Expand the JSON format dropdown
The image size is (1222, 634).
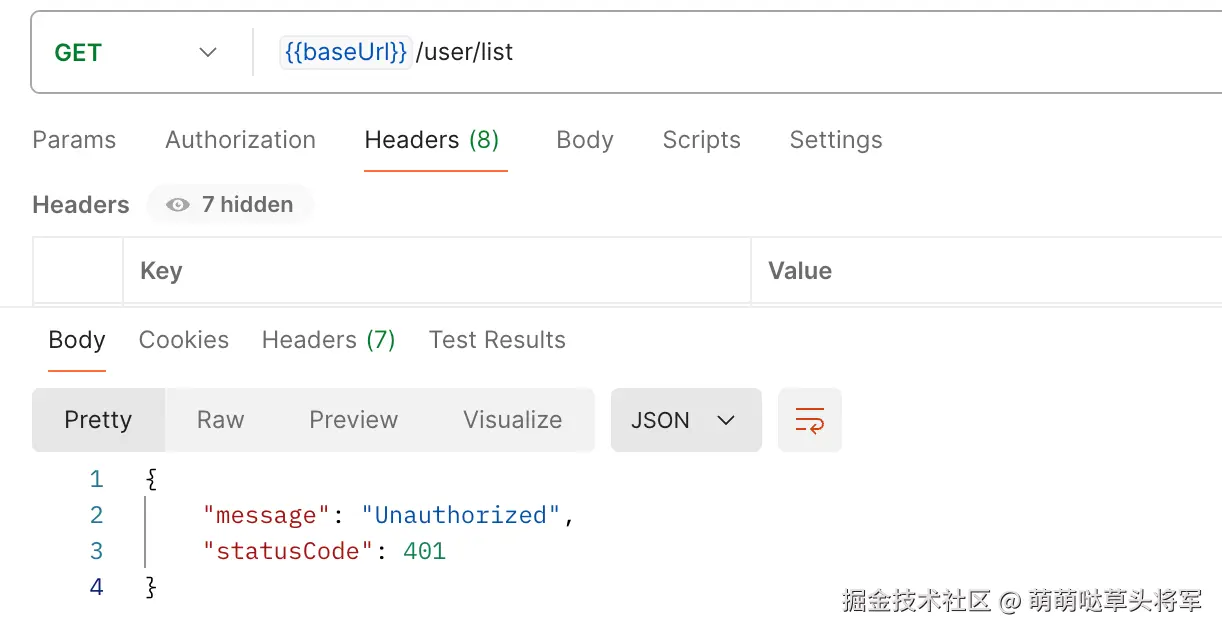[685, 420]
